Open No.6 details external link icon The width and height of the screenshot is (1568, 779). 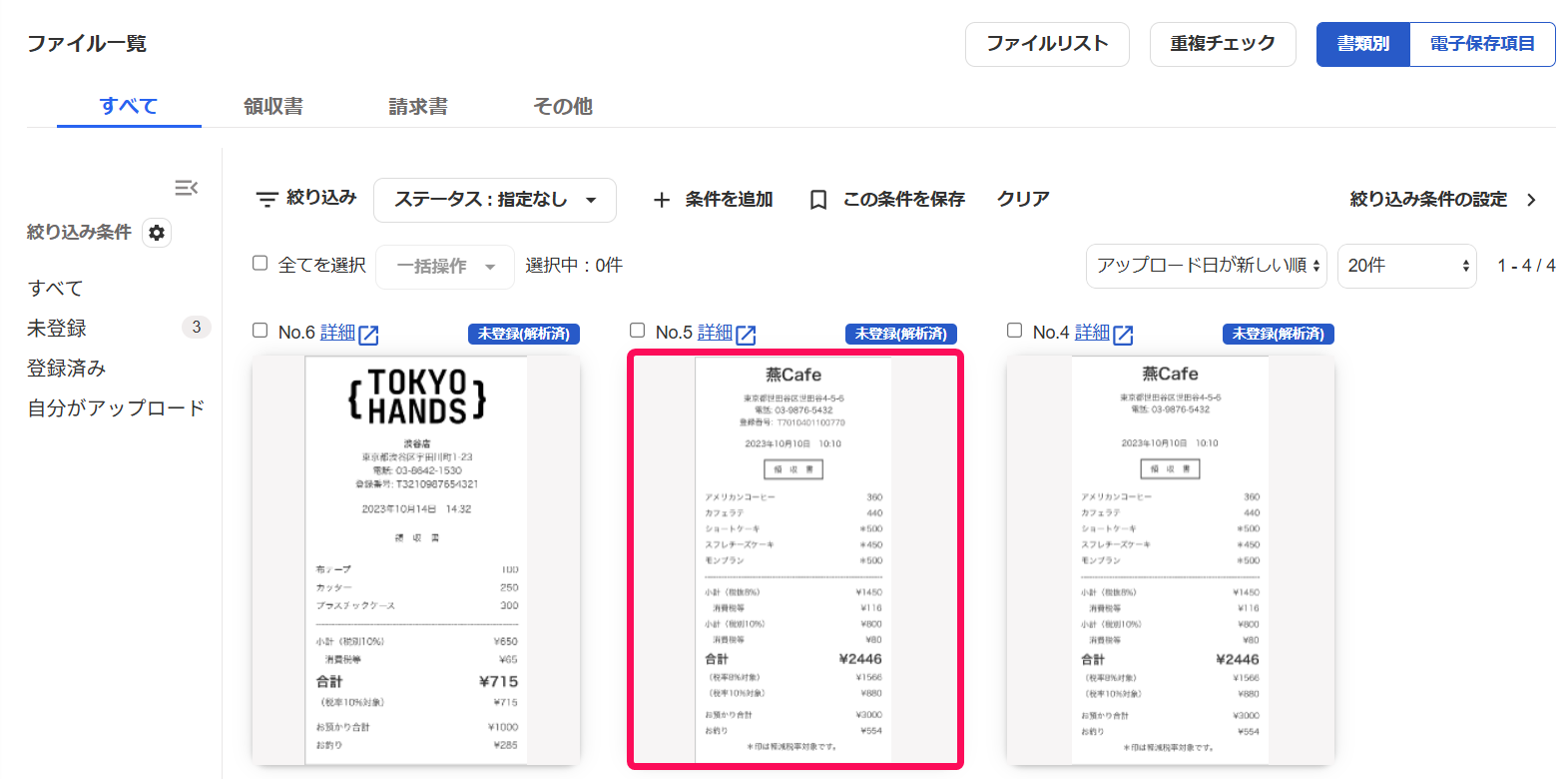point(368,335)
